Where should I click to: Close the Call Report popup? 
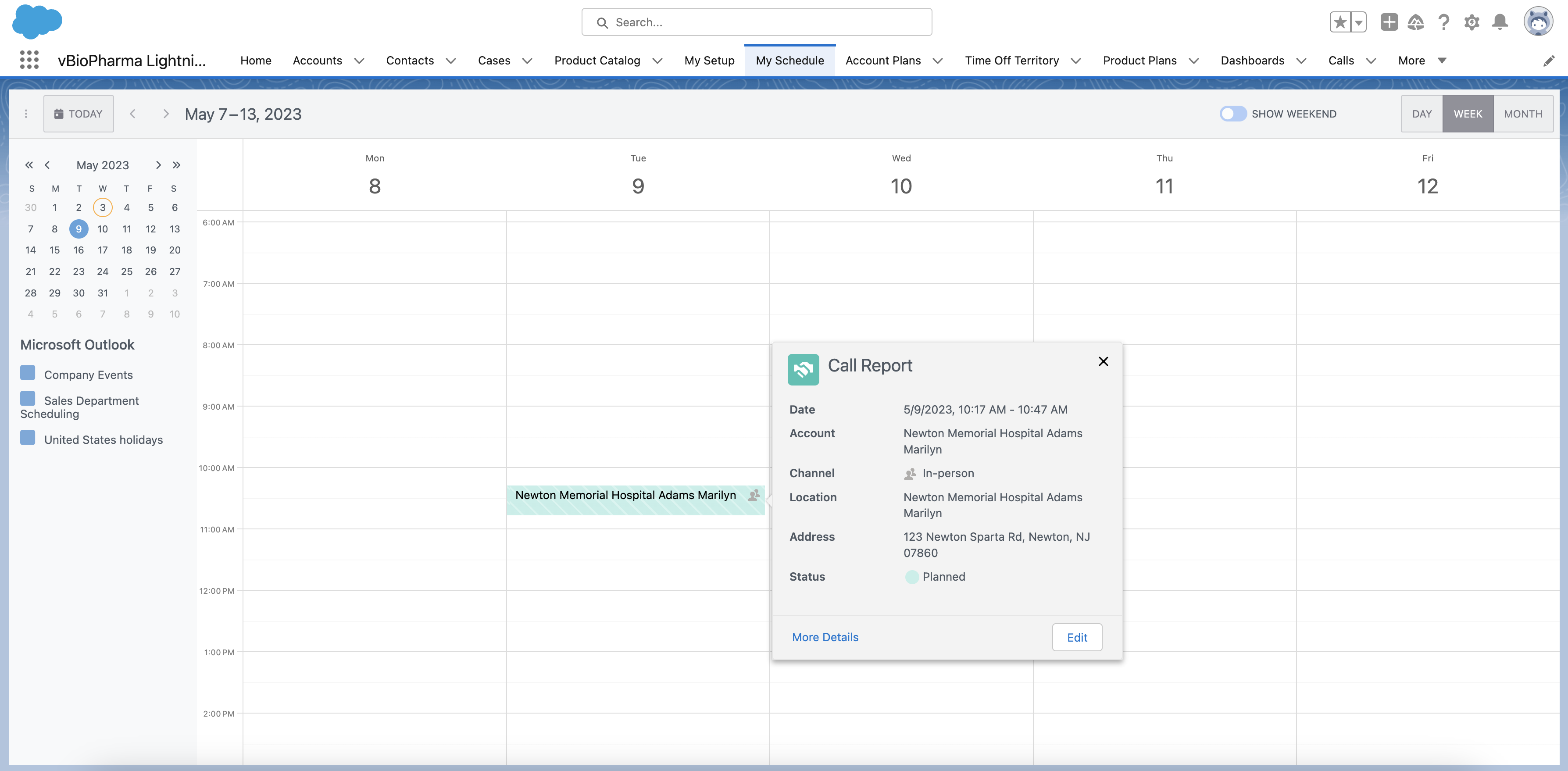pos(1103,361)
